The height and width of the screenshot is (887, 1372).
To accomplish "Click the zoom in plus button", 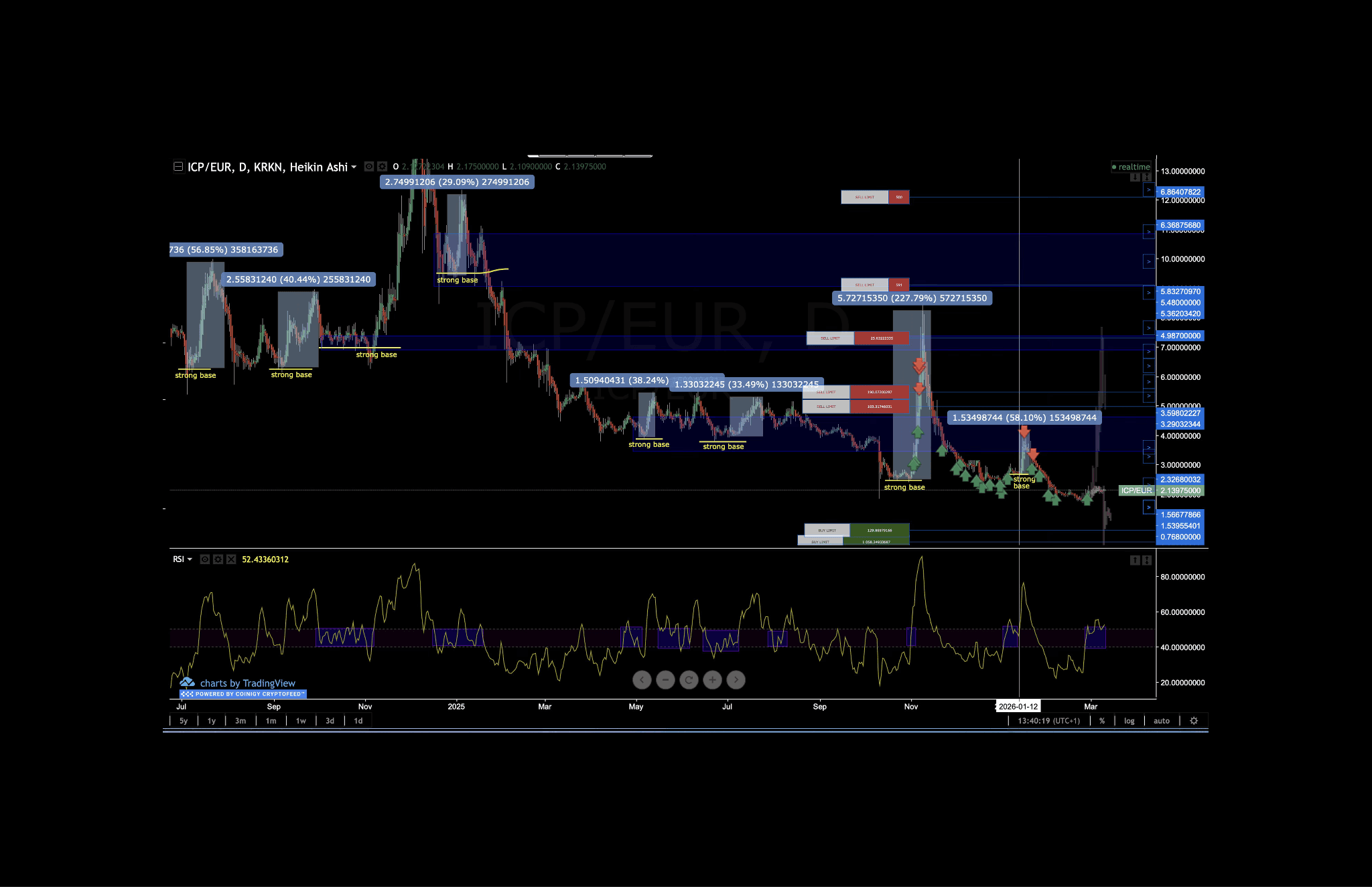I will pyautogui.click(x=712, y=680).
